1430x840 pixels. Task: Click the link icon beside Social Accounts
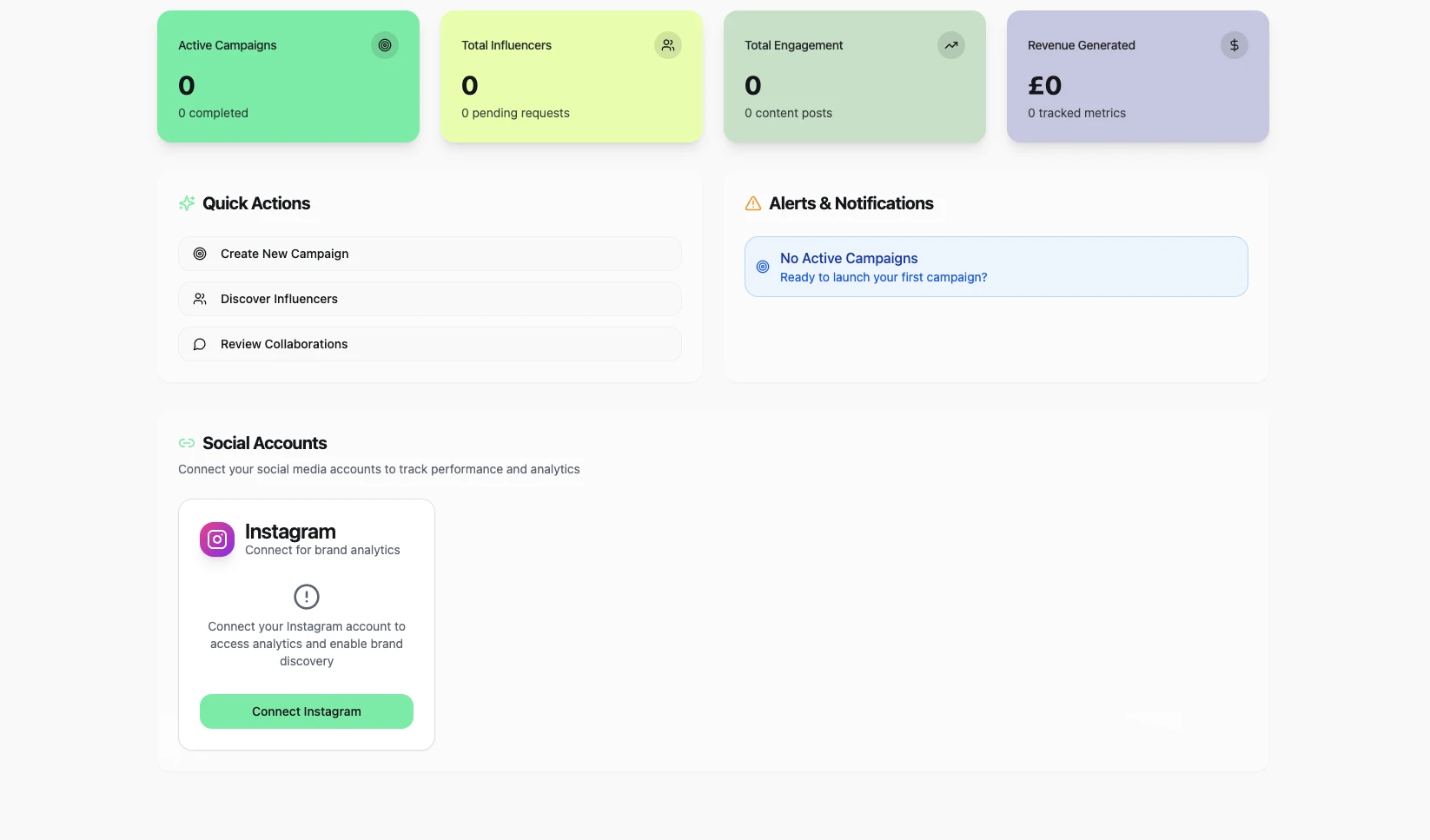point(187,443)
